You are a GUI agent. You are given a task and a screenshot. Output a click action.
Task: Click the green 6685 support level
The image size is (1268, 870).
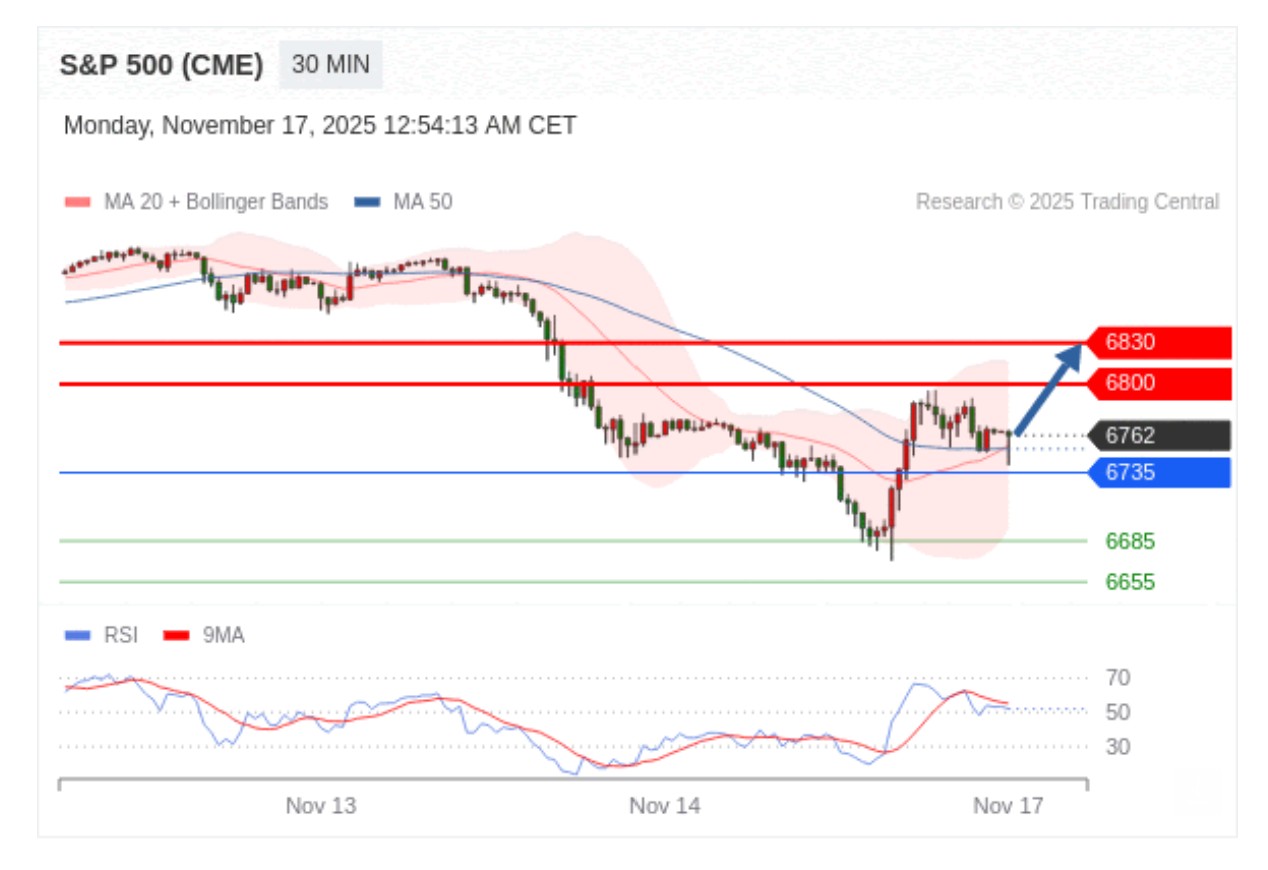coord(1130,542)
